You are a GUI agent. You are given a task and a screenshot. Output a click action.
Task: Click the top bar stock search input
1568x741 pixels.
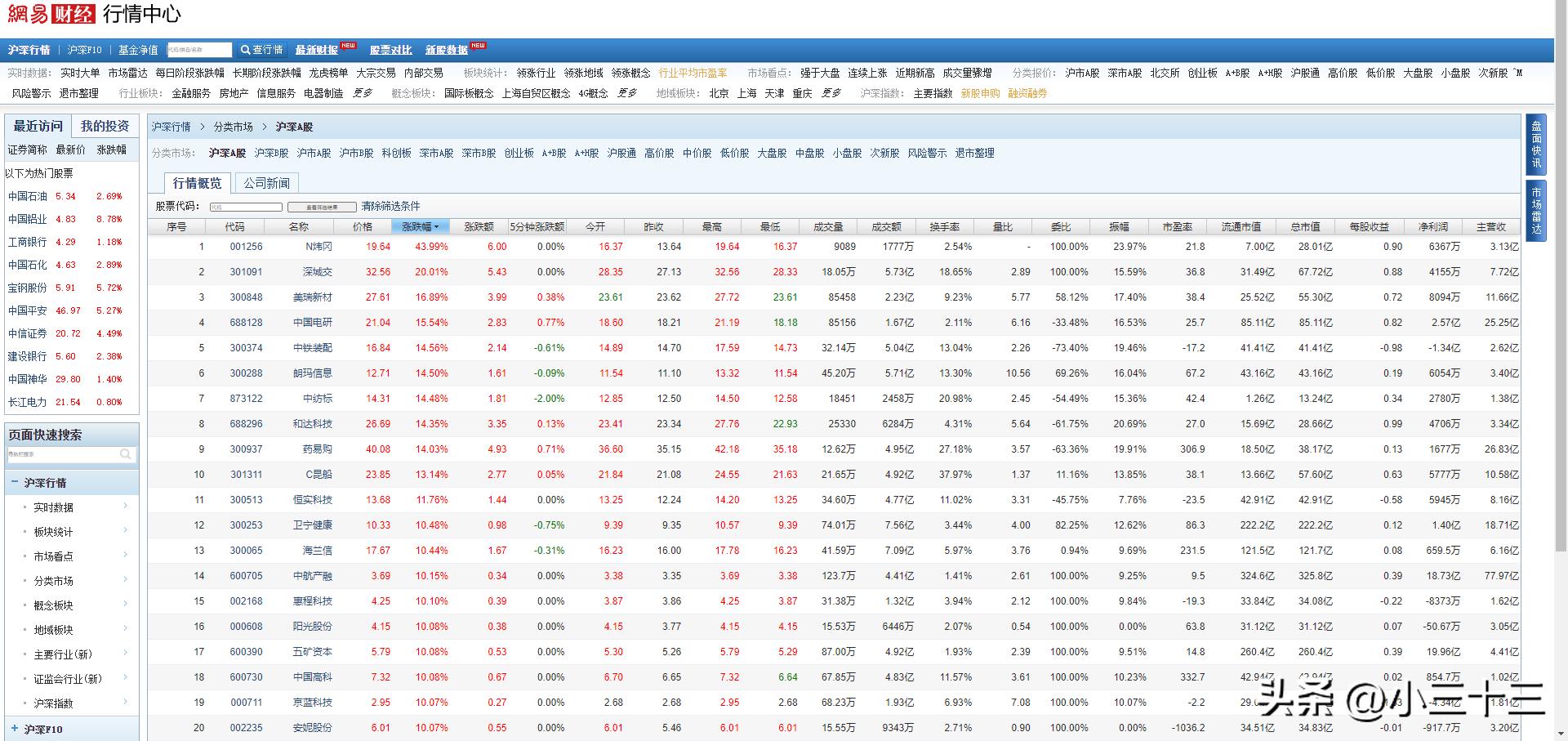click(x=199, y=50)
